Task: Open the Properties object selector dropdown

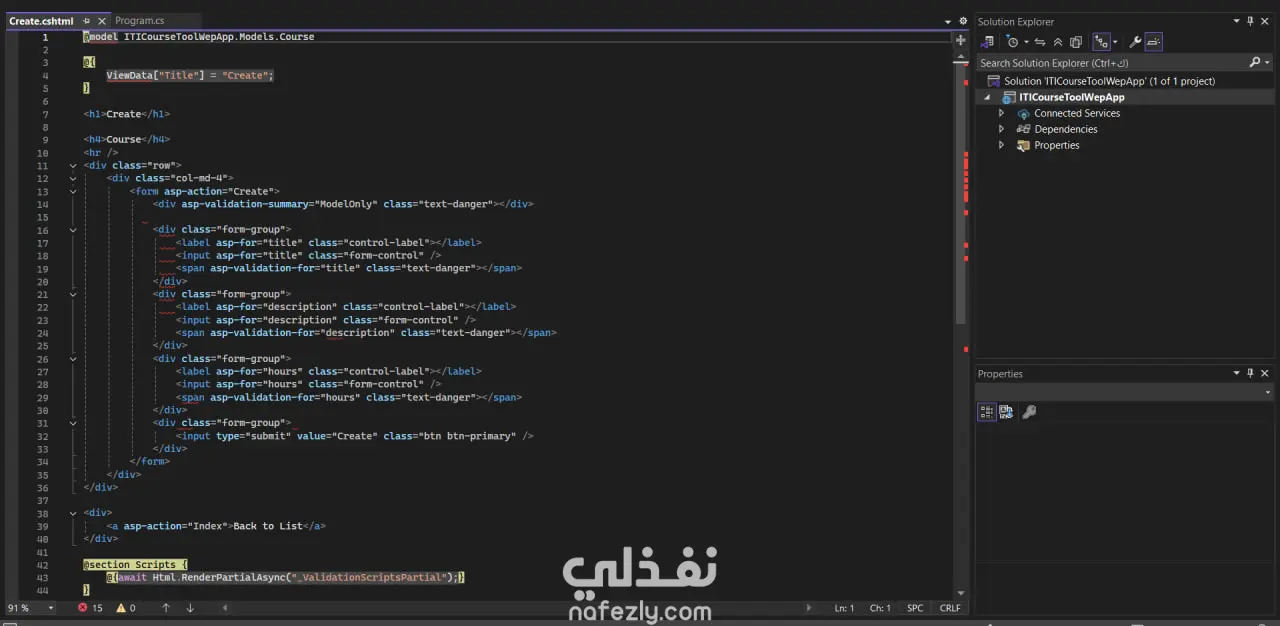Action: (1268, 392)
